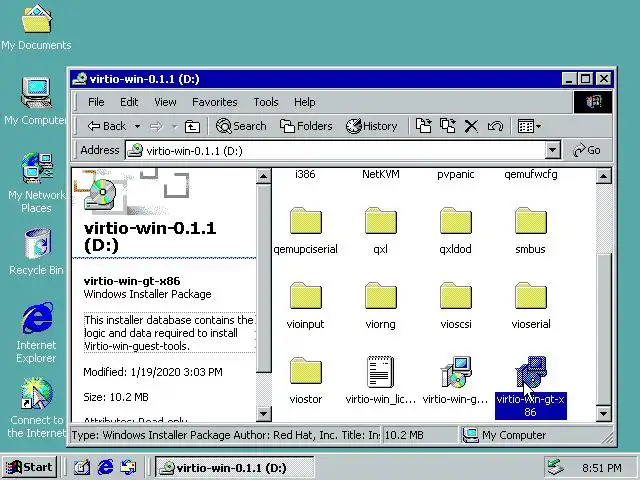Click file list scrollbar down arrow

(x=603, y=413)
